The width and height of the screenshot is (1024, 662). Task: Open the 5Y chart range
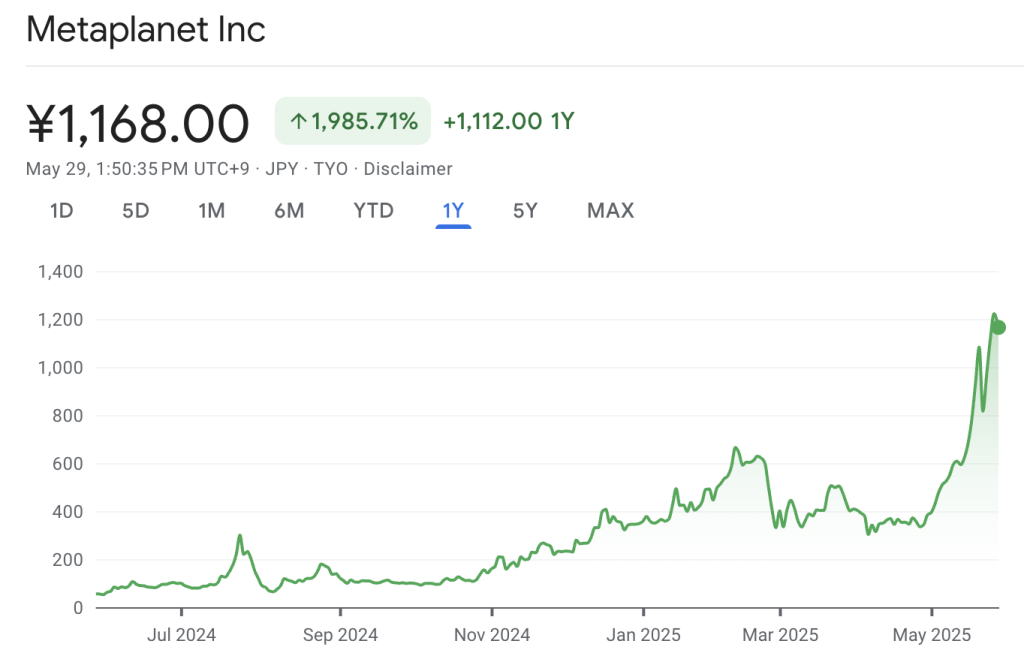(x=525, y=211)
